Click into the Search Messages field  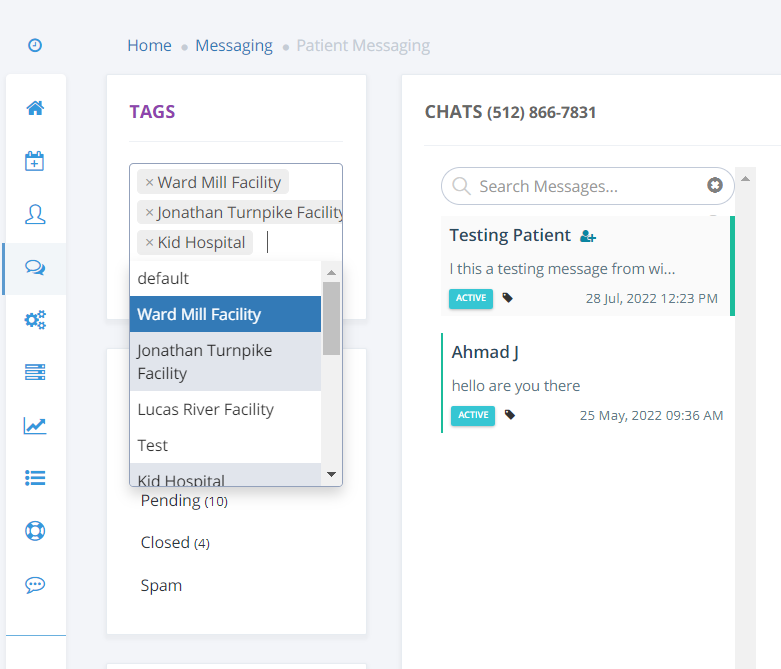(588, 186)
